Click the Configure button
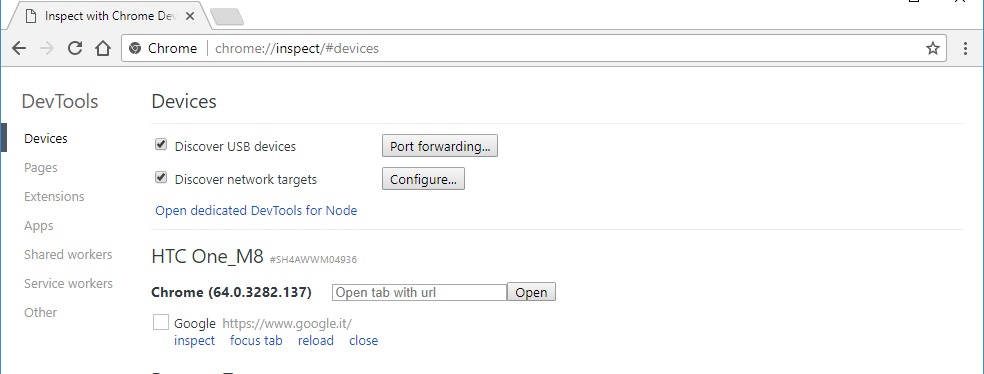The width and height of the screenshot is (984, 374). tap(424, 179)
